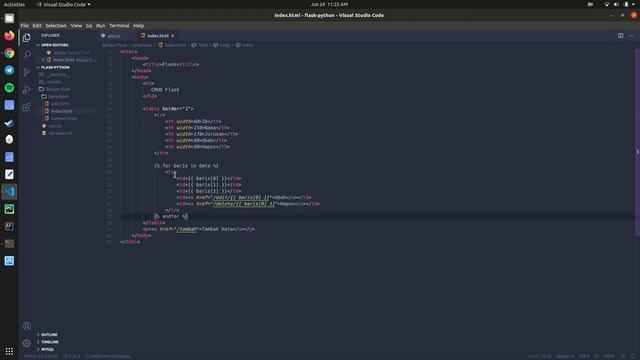Open database.db in the explorer tree
Image resolution: width=640 pixels, height=360 pixels.
click(60, 133)
